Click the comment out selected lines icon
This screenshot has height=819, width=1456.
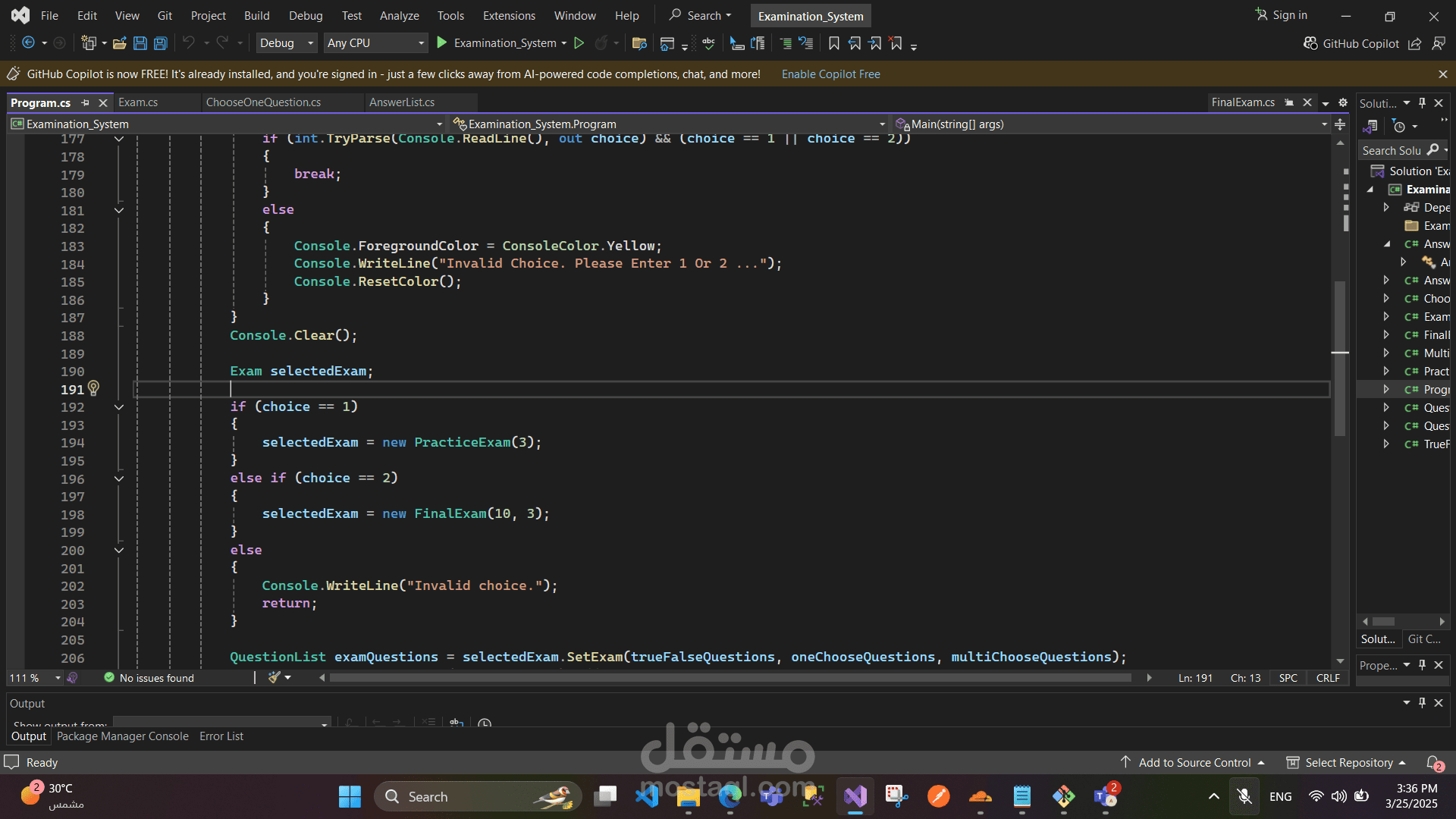pyautogui.click(x=786, y=43)
